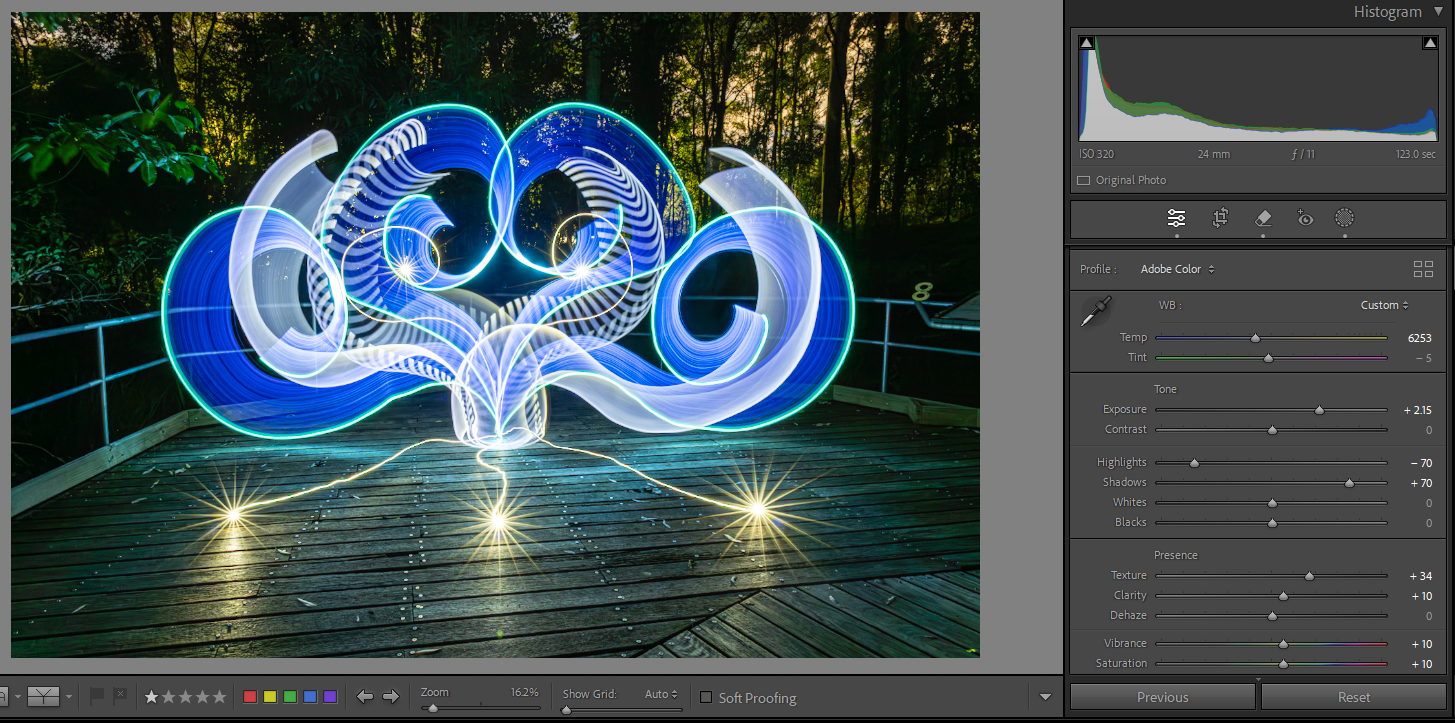Apply the red color label
This screenshot has height=723, width=1455.
(x=250, y=694)
